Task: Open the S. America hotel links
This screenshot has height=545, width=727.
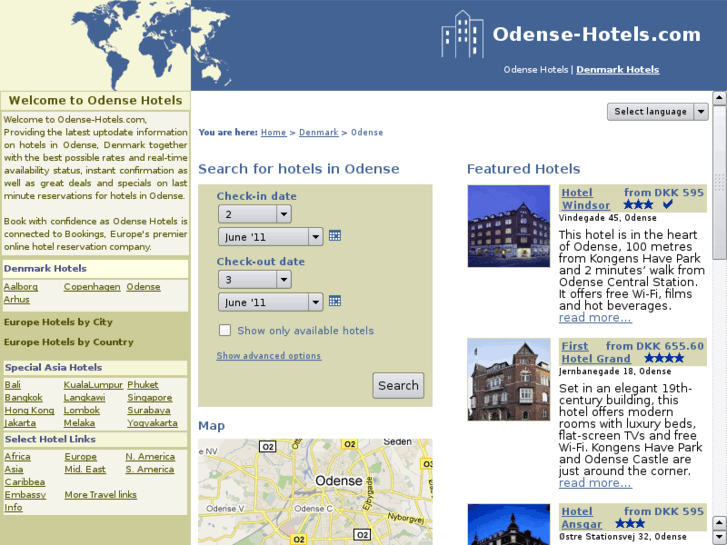Action: (150, 469)
